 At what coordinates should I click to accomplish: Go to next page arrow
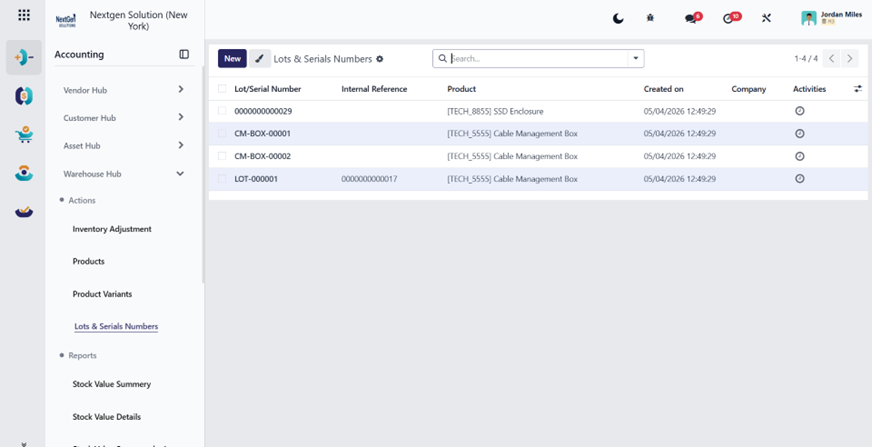pyautogui.click(x=850, y=58)
